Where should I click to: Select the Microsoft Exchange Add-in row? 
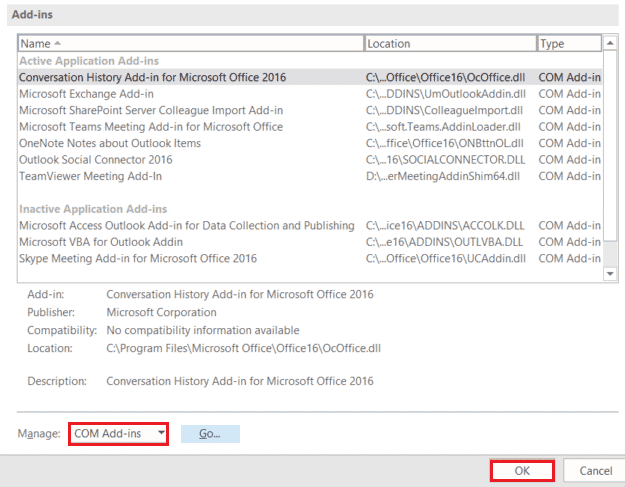[310, 94]
